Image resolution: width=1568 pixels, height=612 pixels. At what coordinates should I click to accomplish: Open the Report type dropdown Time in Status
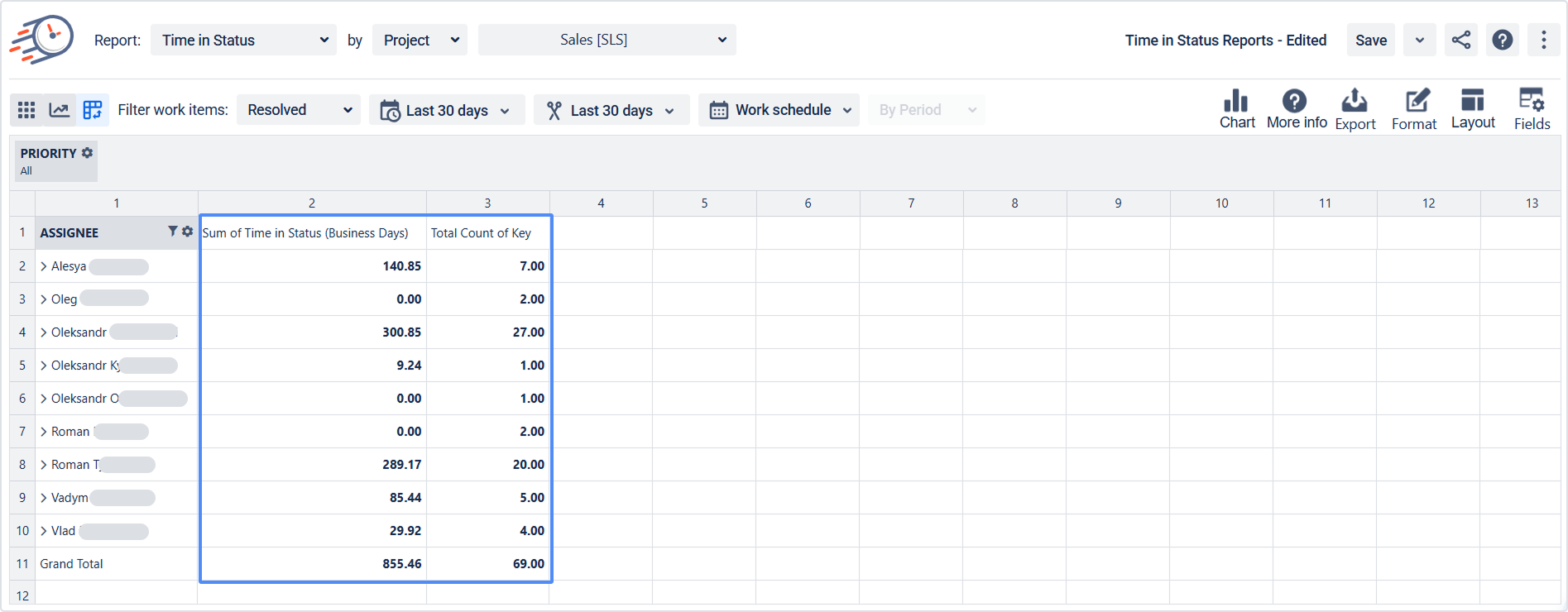(x=243, y=40)
